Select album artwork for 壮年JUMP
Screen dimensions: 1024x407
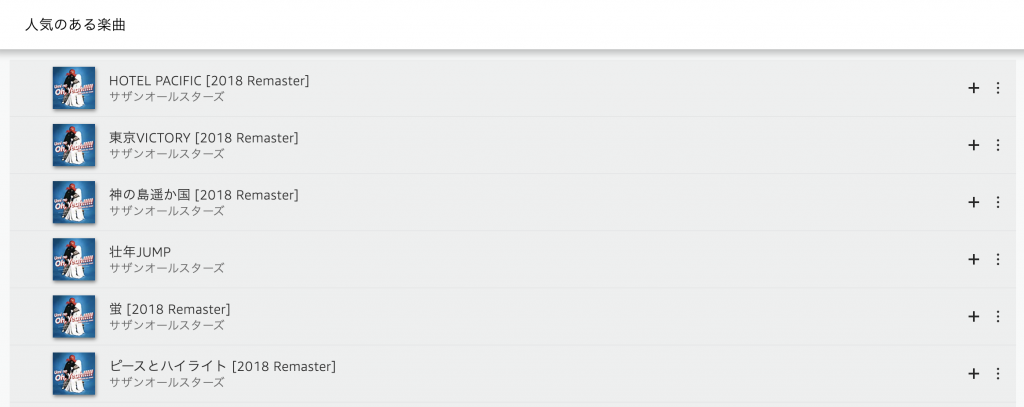click(74, 259)
